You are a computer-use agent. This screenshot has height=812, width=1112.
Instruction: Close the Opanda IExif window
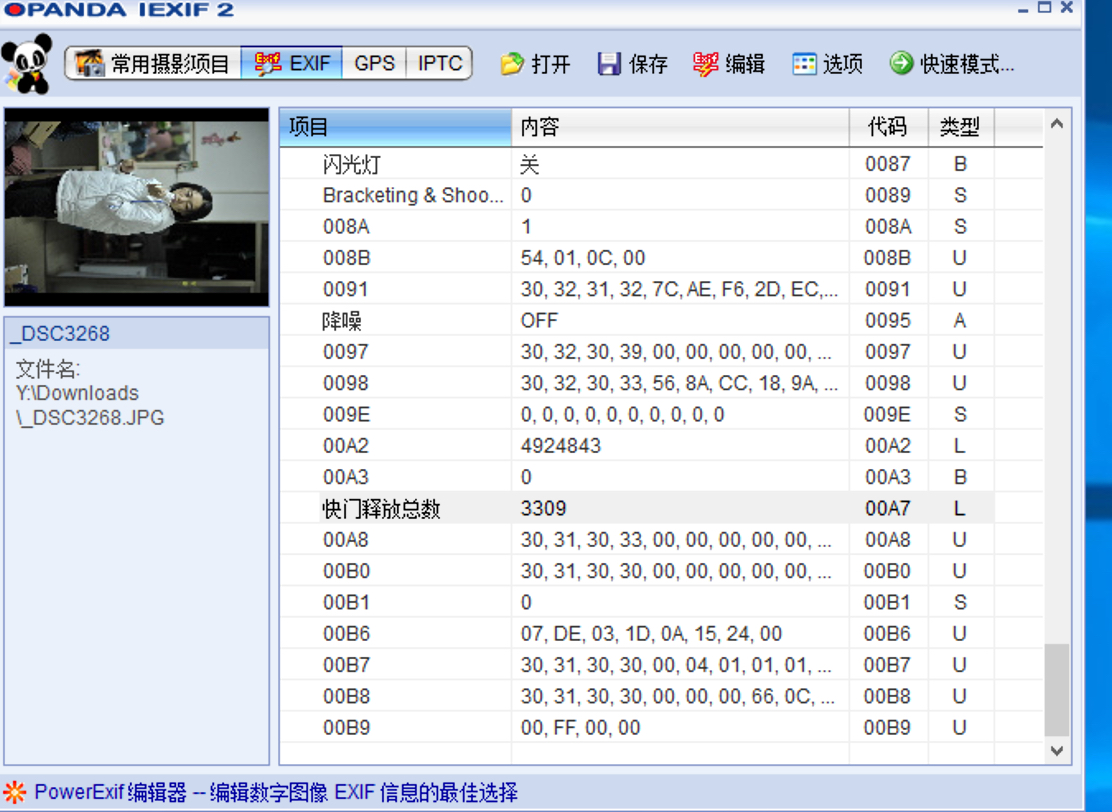[1067, 8]
